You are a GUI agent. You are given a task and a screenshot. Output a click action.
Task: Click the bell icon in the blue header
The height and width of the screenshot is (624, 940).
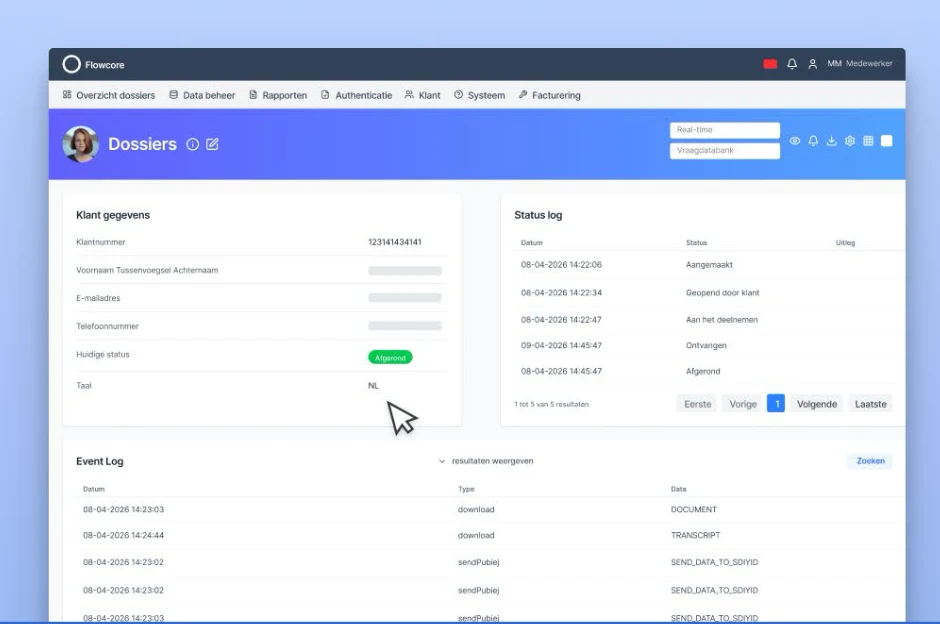point(813,141)
